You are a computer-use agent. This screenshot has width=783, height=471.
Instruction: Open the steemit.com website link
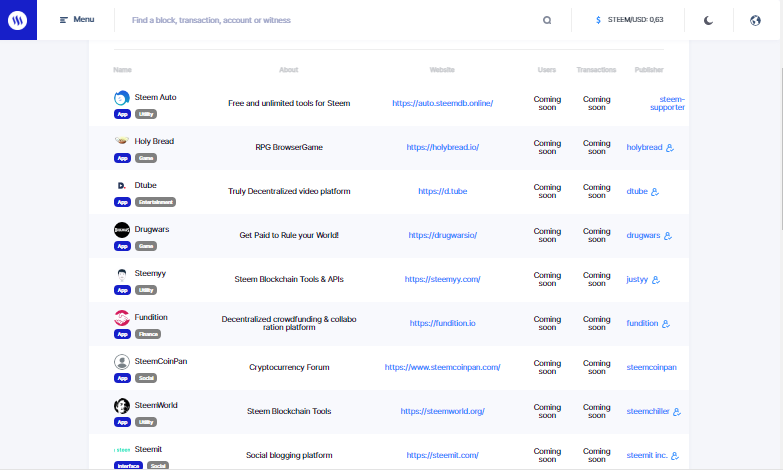tap(442, 455)
